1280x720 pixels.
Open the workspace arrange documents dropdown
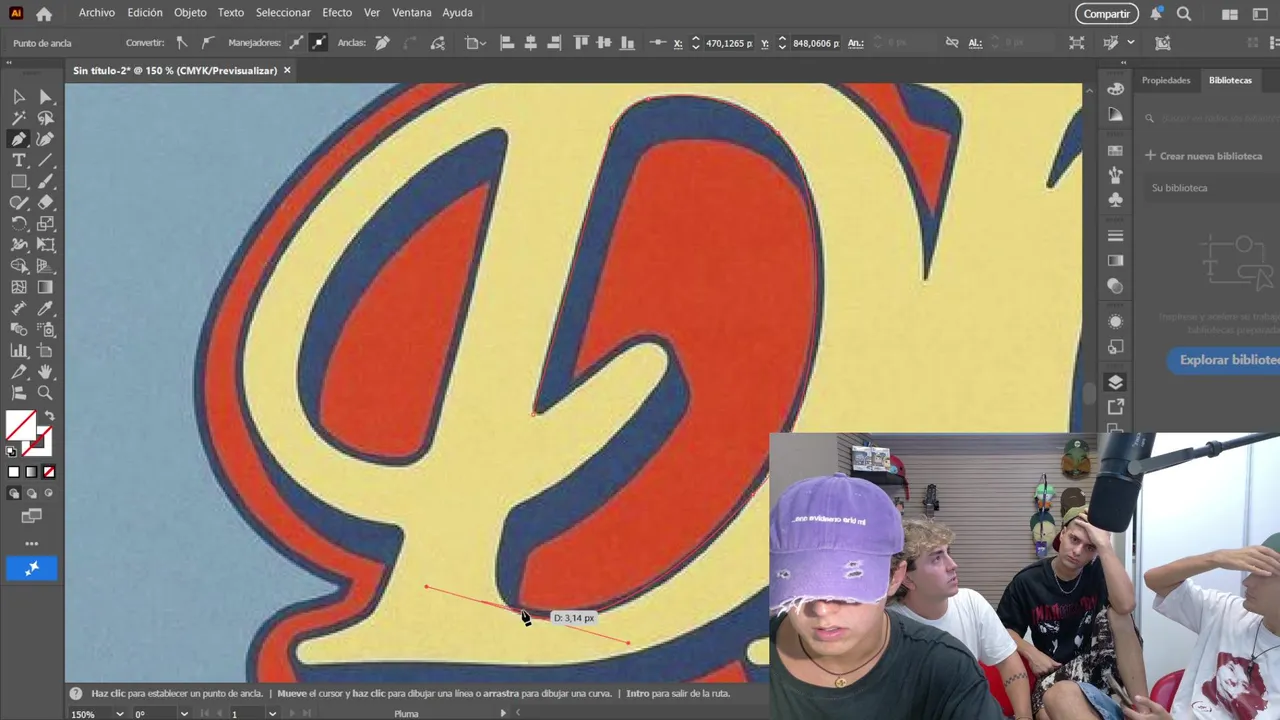coord(1229,14)
